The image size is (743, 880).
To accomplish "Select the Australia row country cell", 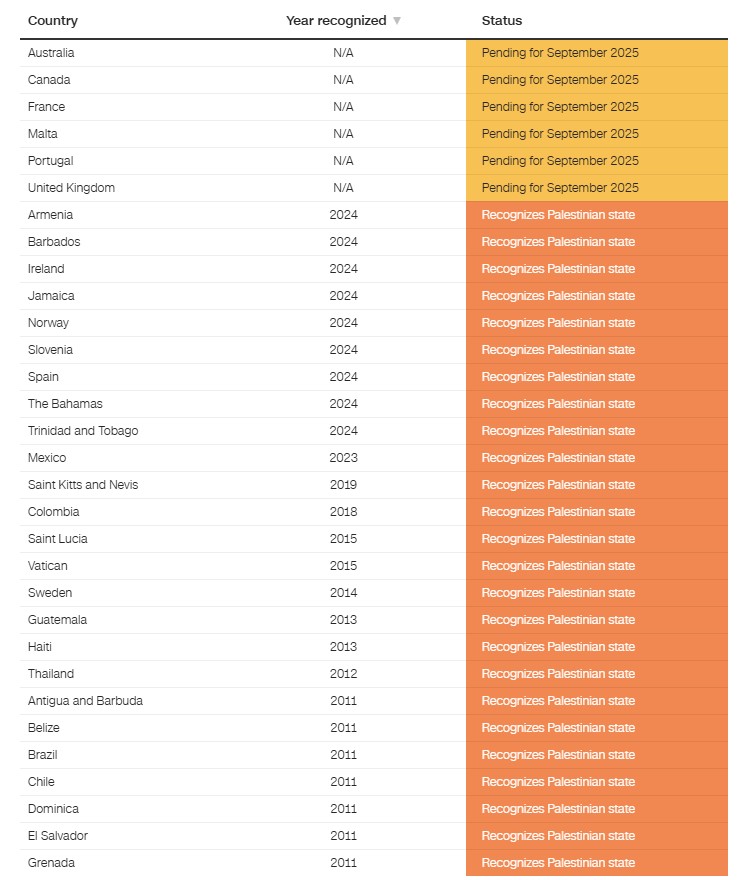I will (51, 53).
